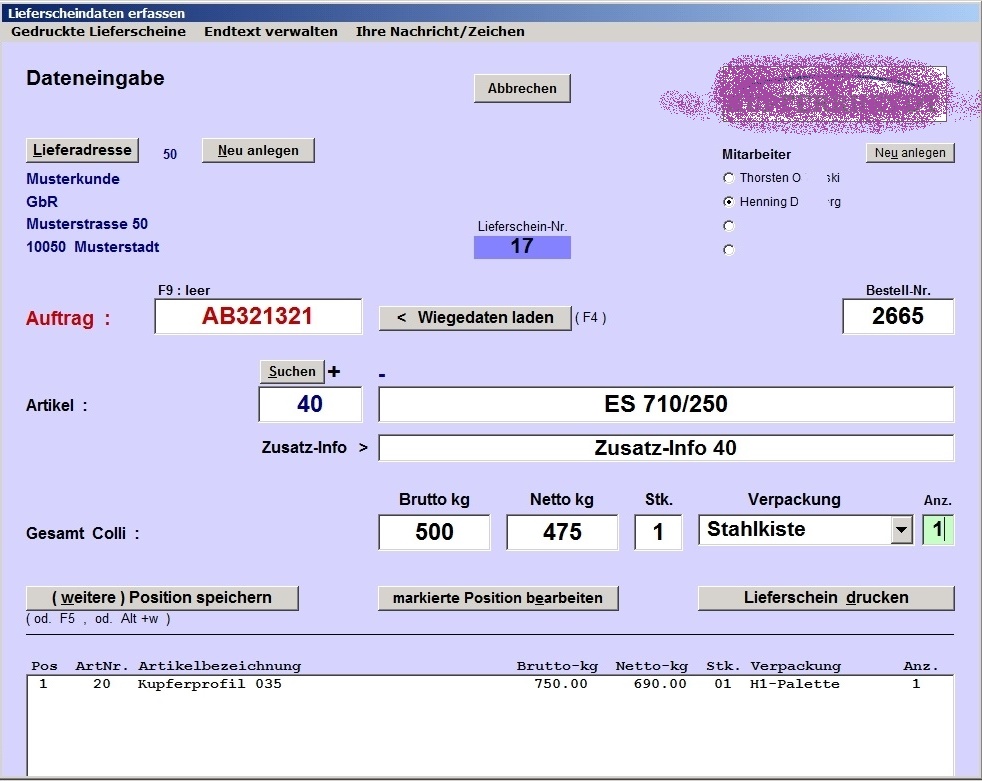Print with Lieferschein drucken button
The image size is (982, 781).
[826, 598]
